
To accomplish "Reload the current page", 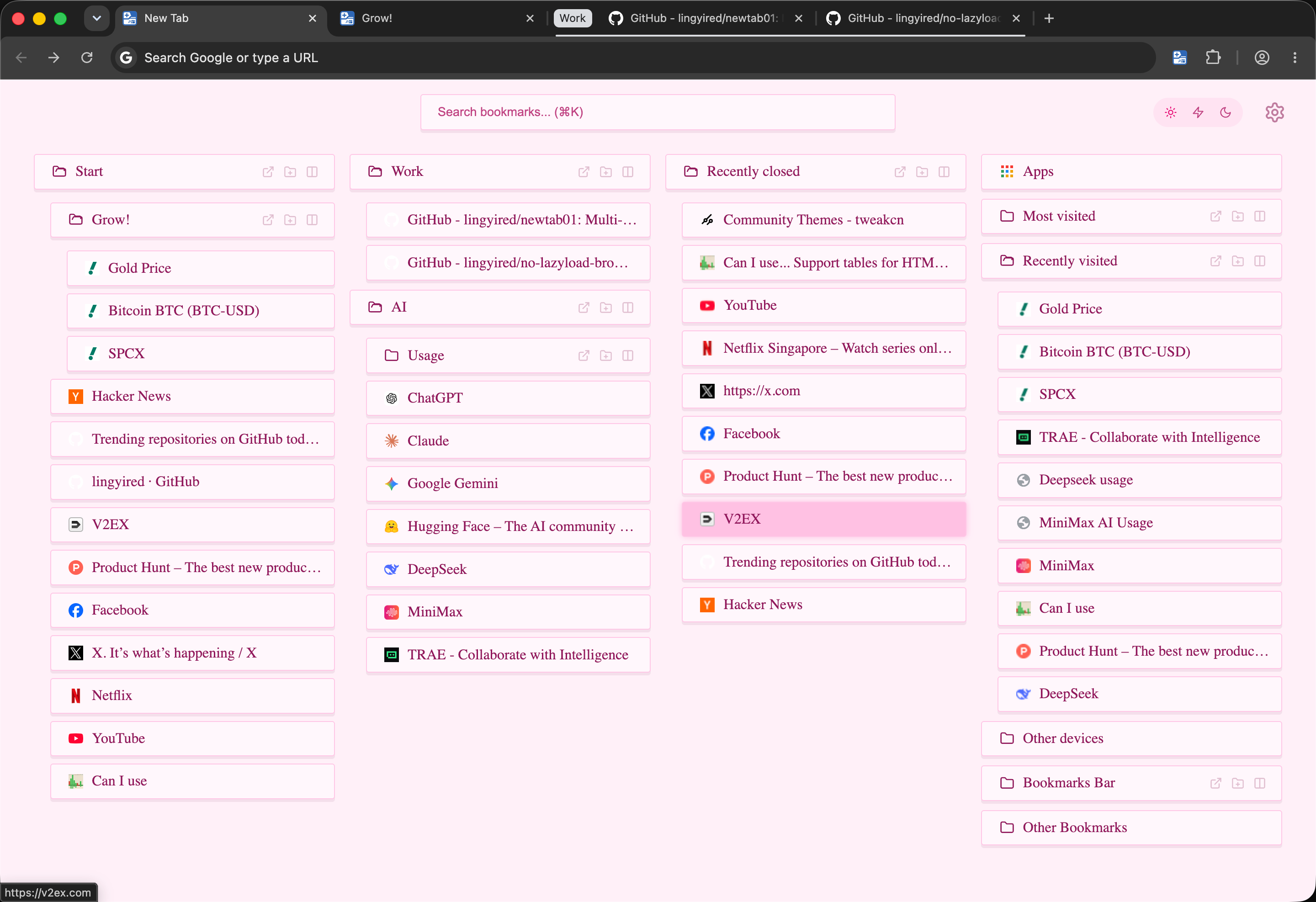I will point(87,57).
